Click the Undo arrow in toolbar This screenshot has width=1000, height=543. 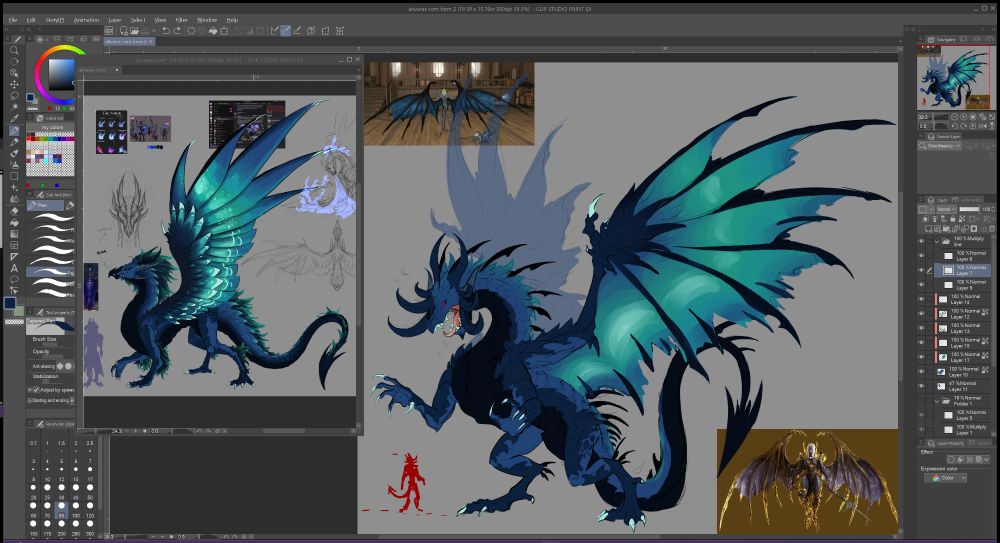pos(165,30)
